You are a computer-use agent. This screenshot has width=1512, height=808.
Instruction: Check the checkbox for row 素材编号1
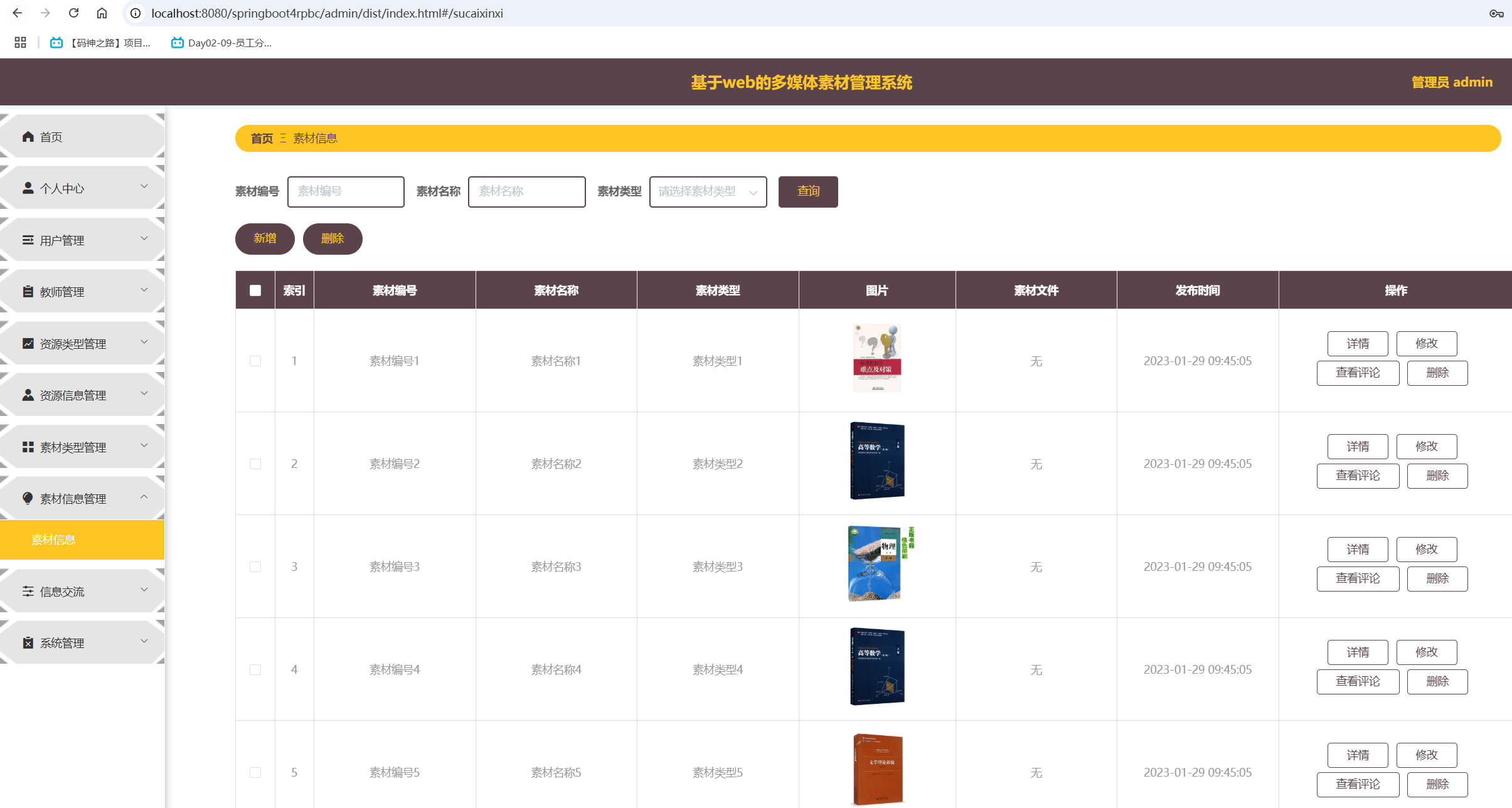255,361
